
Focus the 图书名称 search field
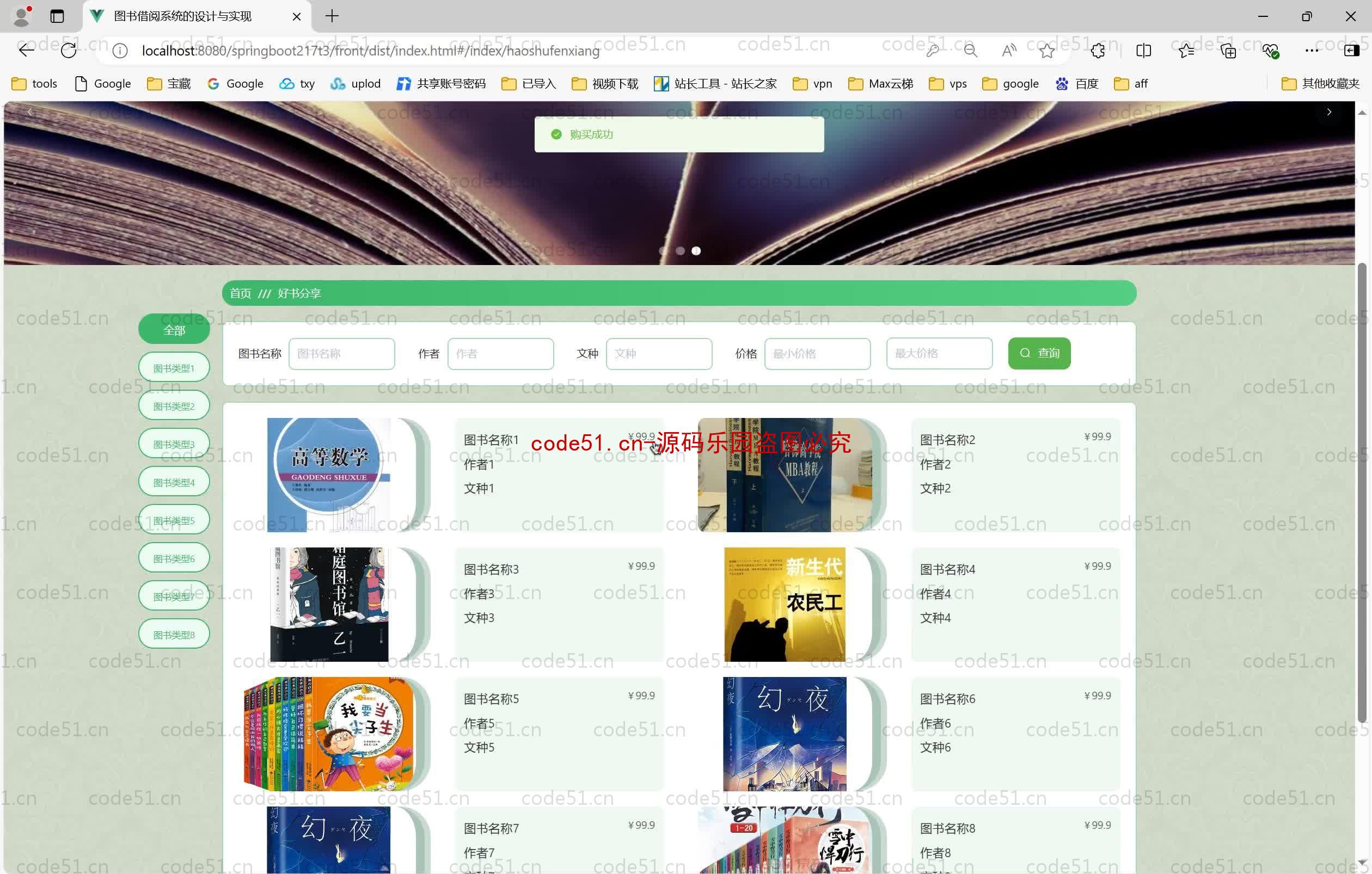pyautogui.click(x=342, y=354)
